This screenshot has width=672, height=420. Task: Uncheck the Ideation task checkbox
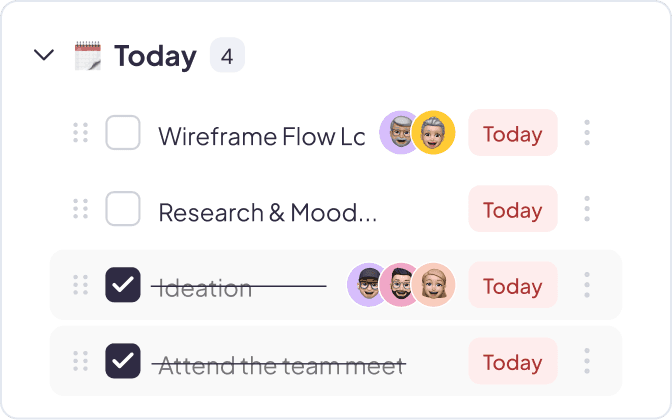pos(123,285)
